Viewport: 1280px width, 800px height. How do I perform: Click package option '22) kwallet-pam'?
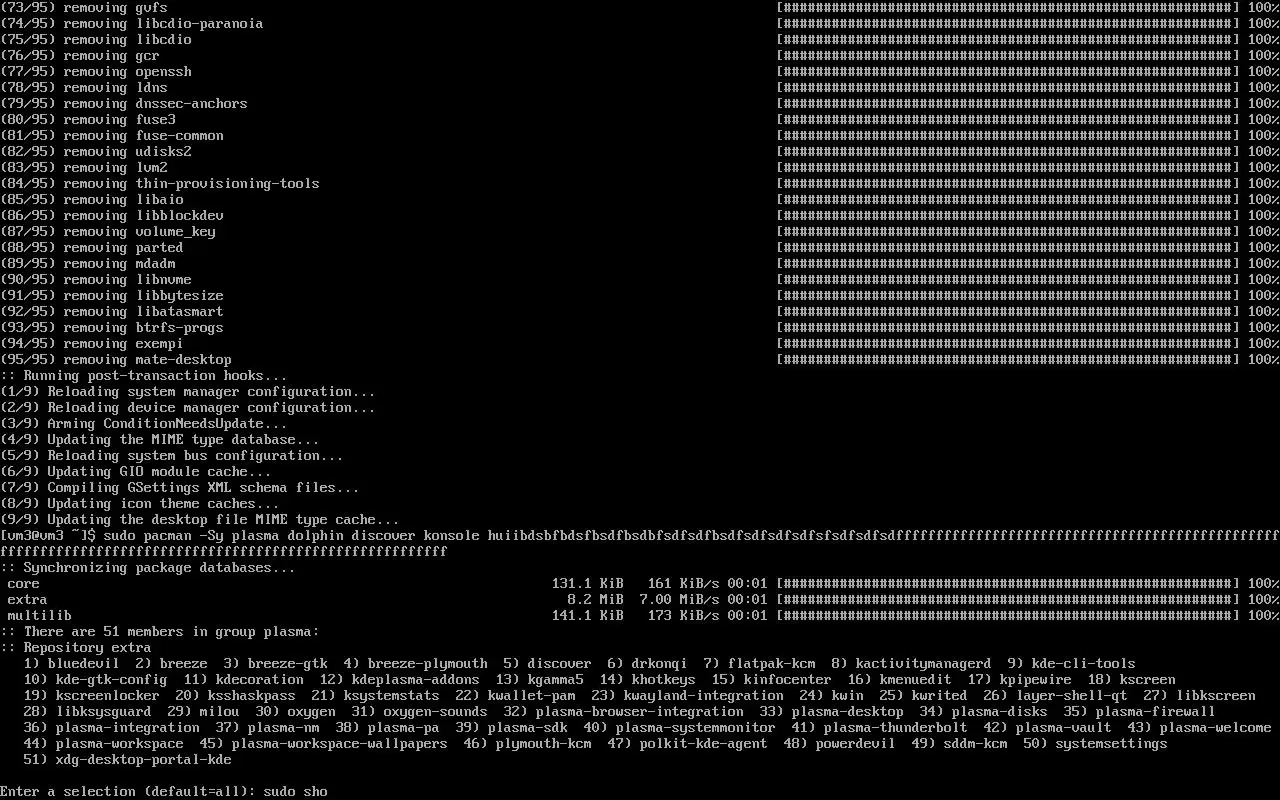516,695
